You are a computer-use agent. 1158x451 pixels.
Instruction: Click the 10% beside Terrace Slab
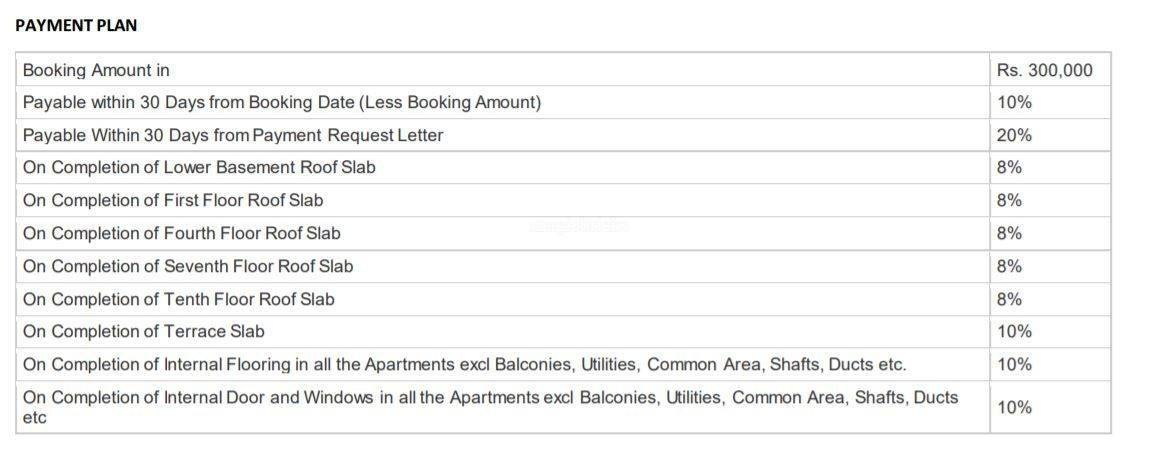coord(1014,331)
